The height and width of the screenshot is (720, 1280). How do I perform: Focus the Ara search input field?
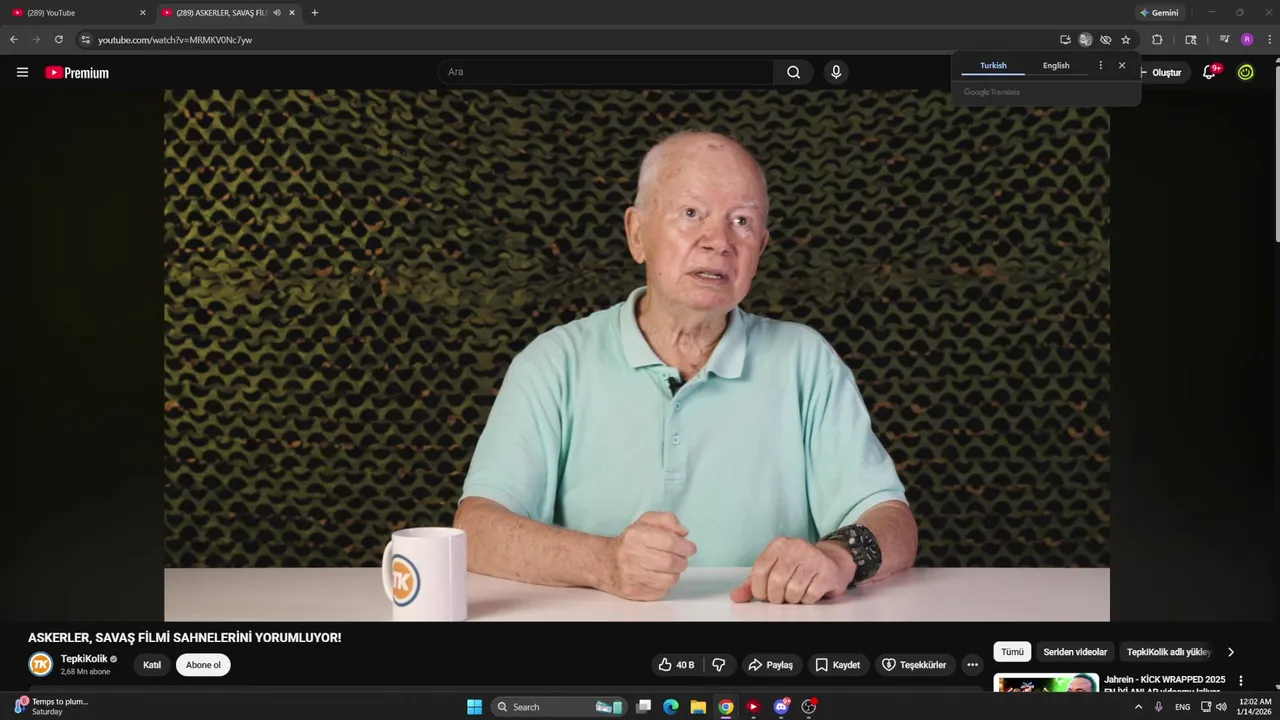click(605, 72)
